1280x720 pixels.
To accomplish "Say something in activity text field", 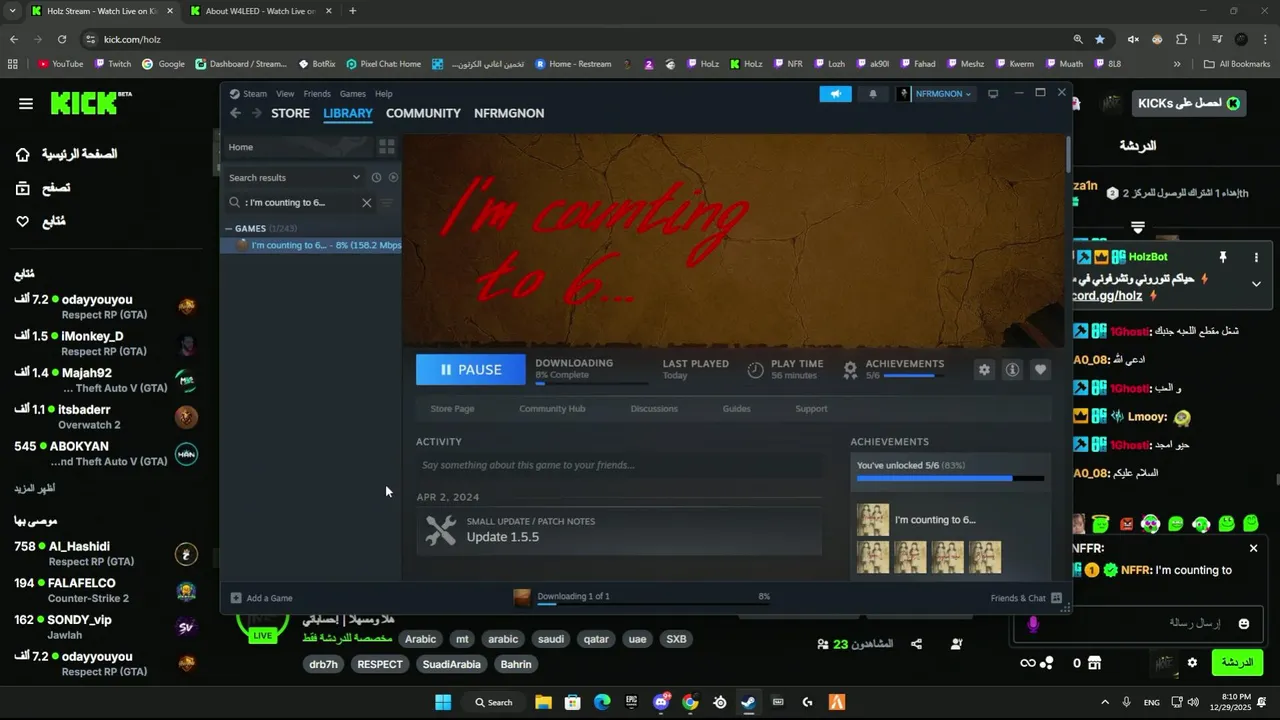I will pyautogui.click(x=620, y=465).
